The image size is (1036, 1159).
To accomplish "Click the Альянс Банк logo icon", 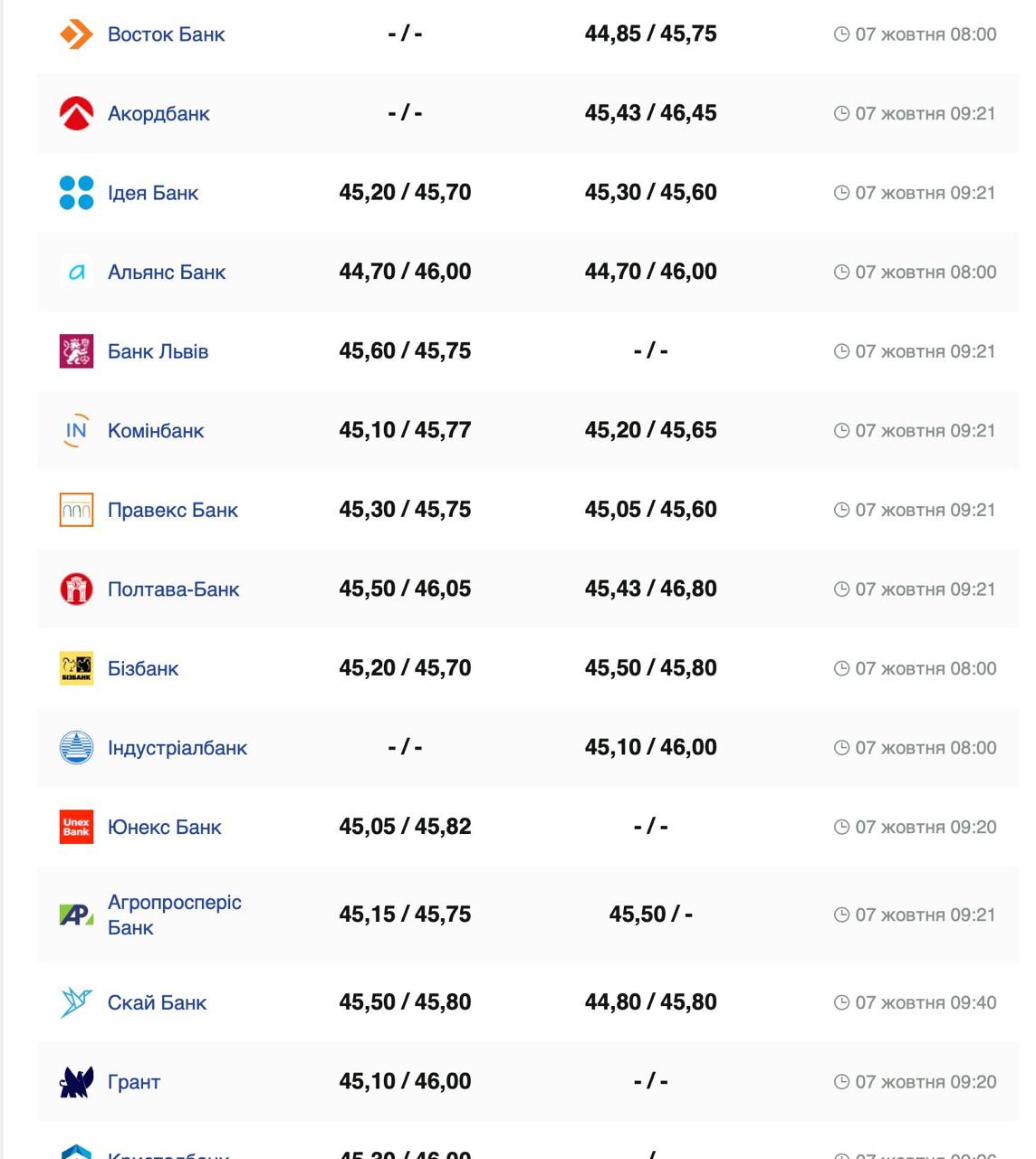I will pos(76,272).
